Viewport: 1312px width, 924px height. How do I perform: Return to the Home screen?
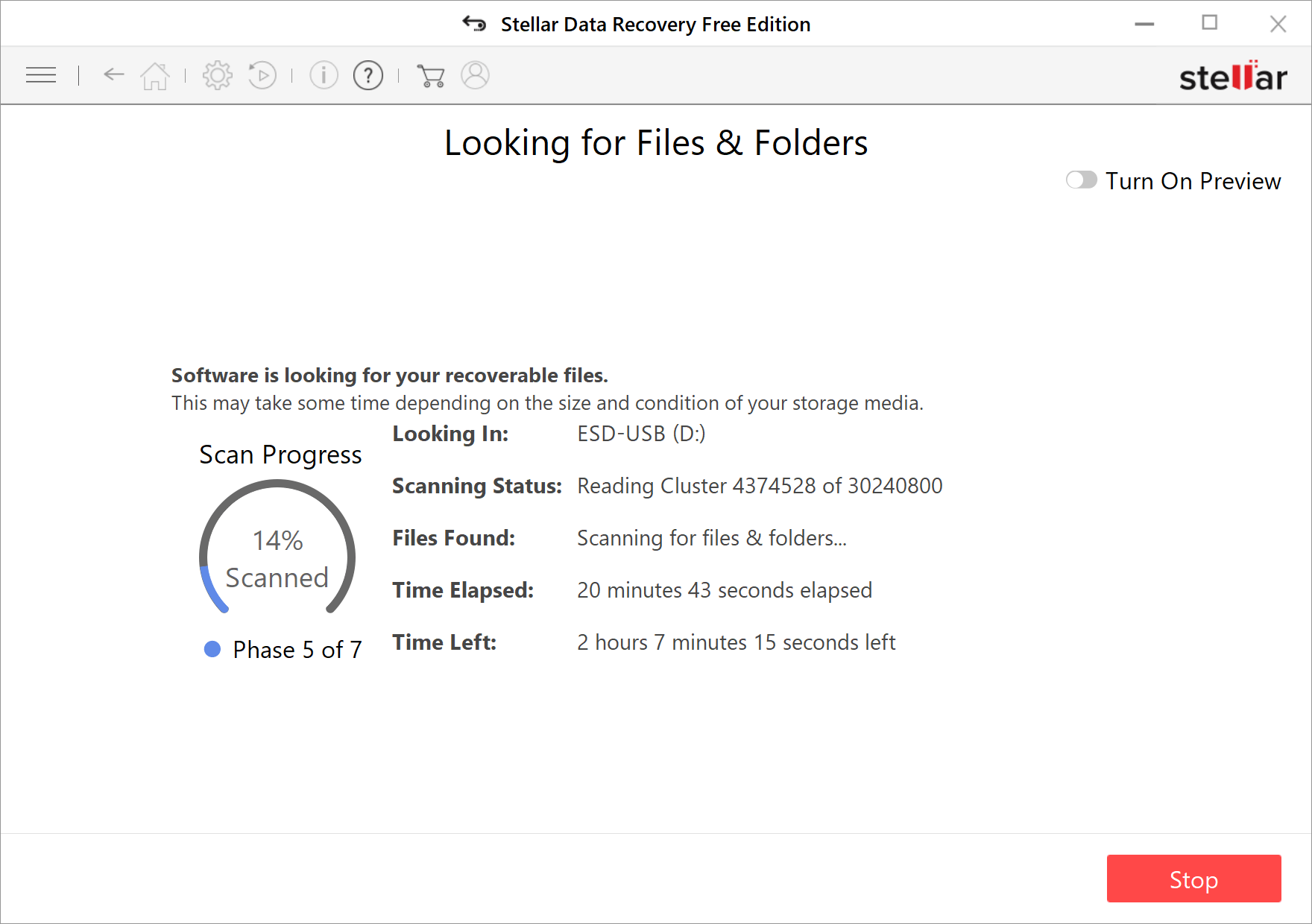155,75
